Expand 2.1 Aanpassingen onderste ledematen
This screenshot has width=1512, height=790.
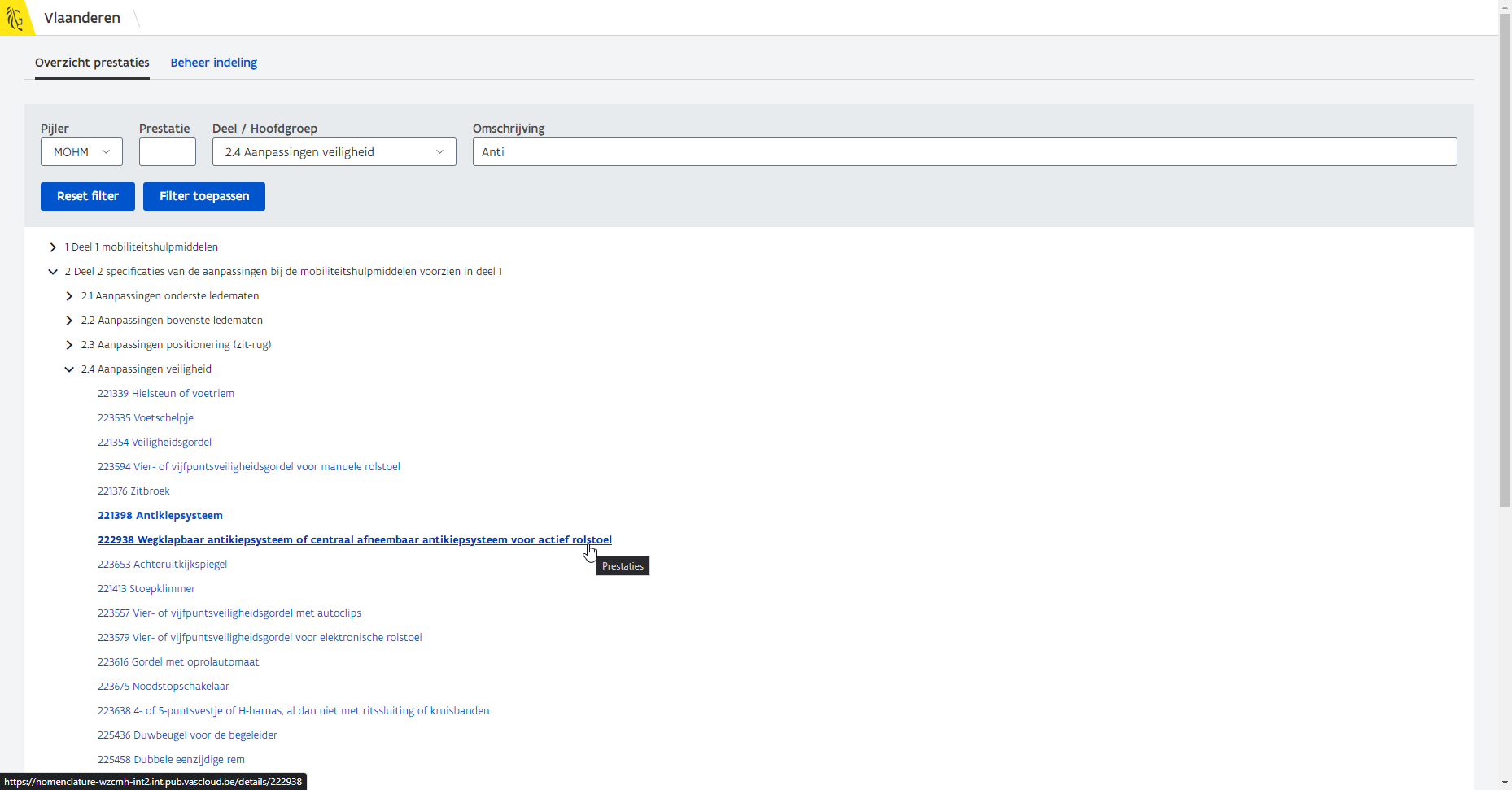point(69,296)
